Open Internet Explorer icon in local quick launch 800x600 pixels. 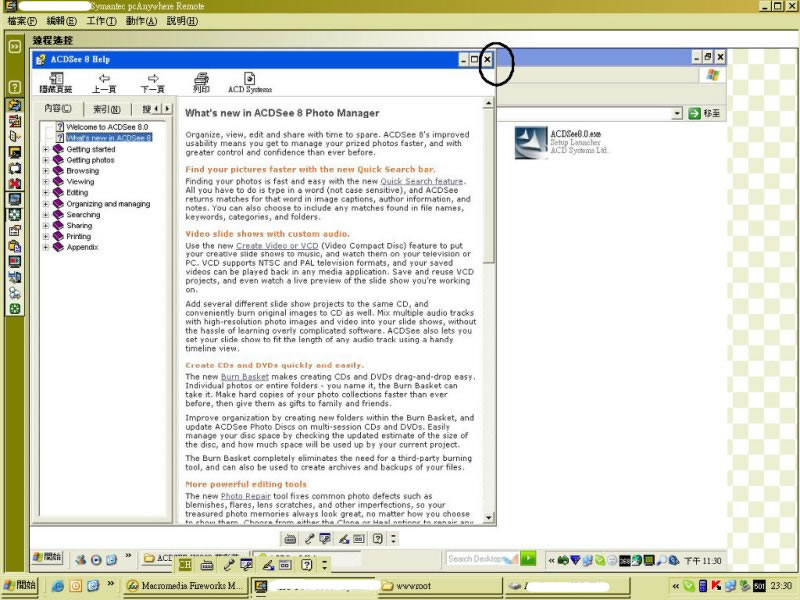(x=57, y=586)
